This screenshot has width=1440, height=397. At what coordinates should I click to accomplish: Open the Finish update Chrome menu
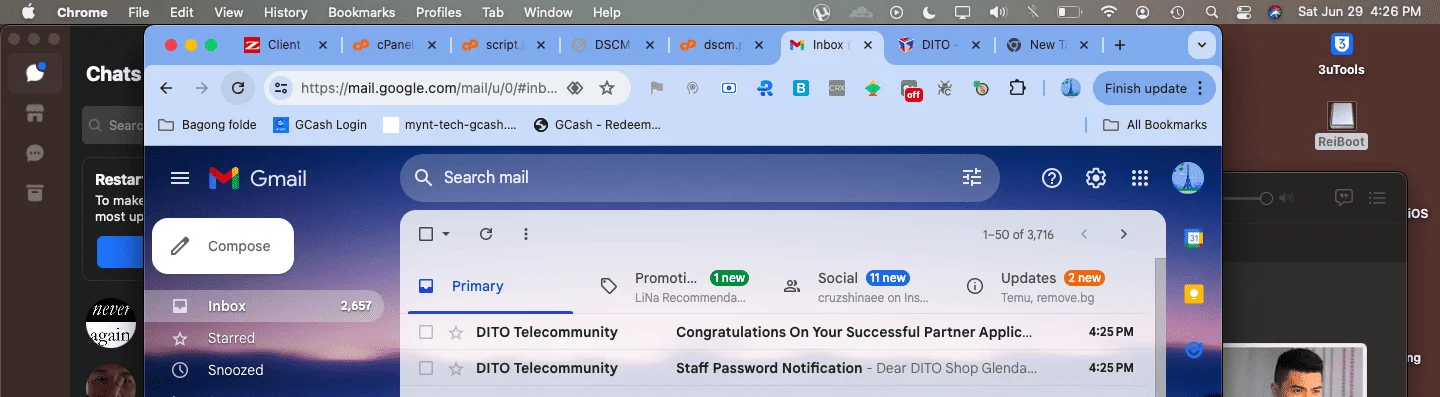pyautogui.click(x=1154, y=88)
